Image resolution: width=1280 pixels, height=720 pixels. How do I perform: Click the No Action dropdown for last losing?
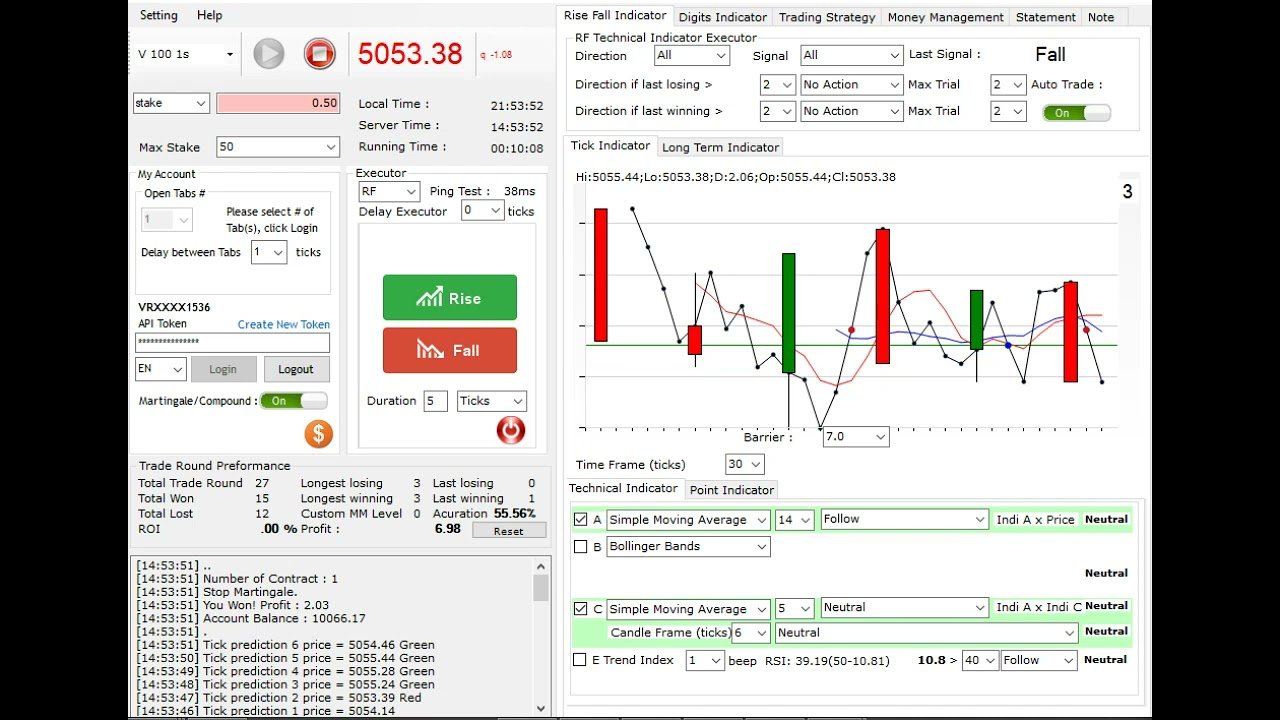(x=852, y=85)
